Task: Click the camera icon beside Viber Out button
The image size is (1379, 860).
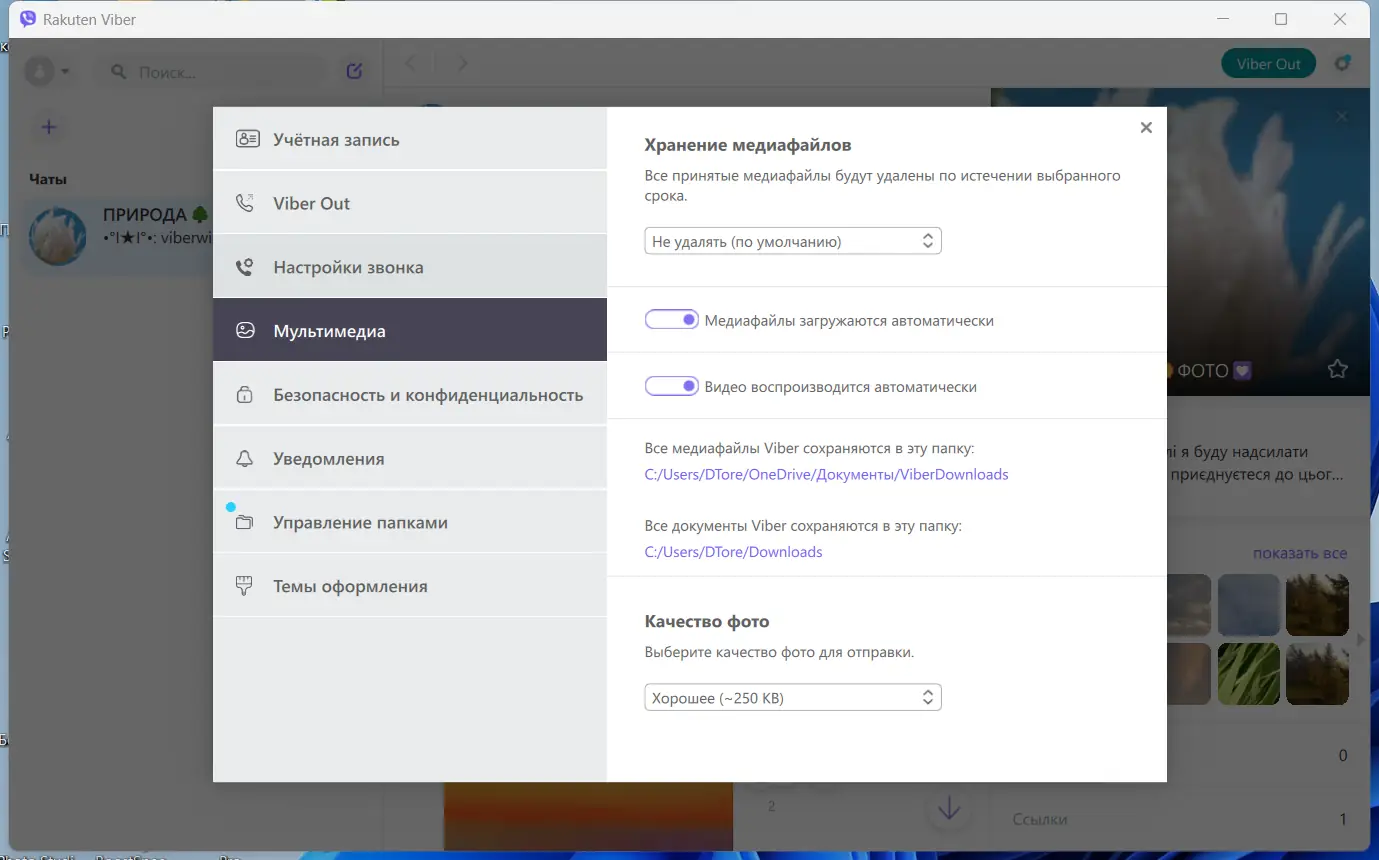Action: click(1342, 63)
